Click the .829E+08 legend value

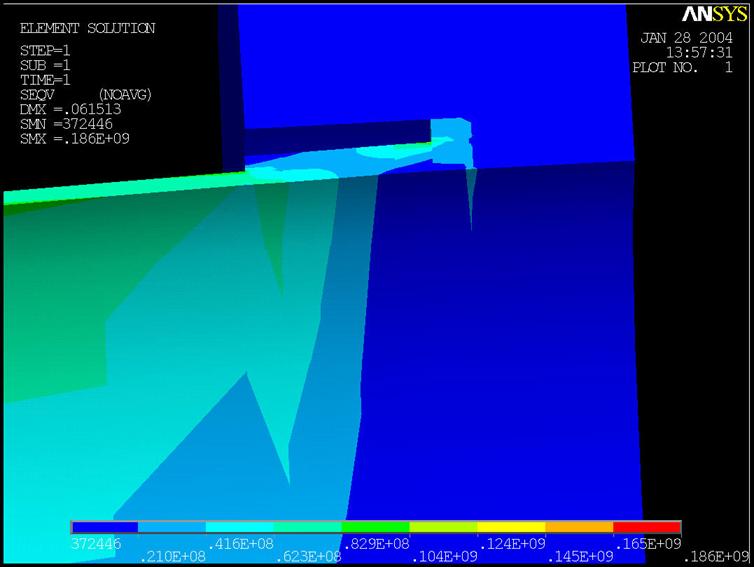pos(376,544)
